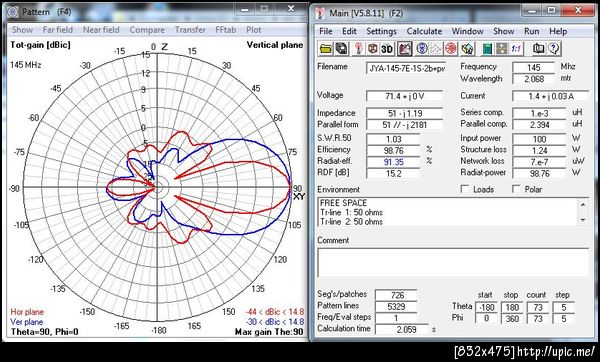Click the Voltage field 71.4 + j 0 V
This screenshot has height=362, width=600.
[x=404, y=96]
